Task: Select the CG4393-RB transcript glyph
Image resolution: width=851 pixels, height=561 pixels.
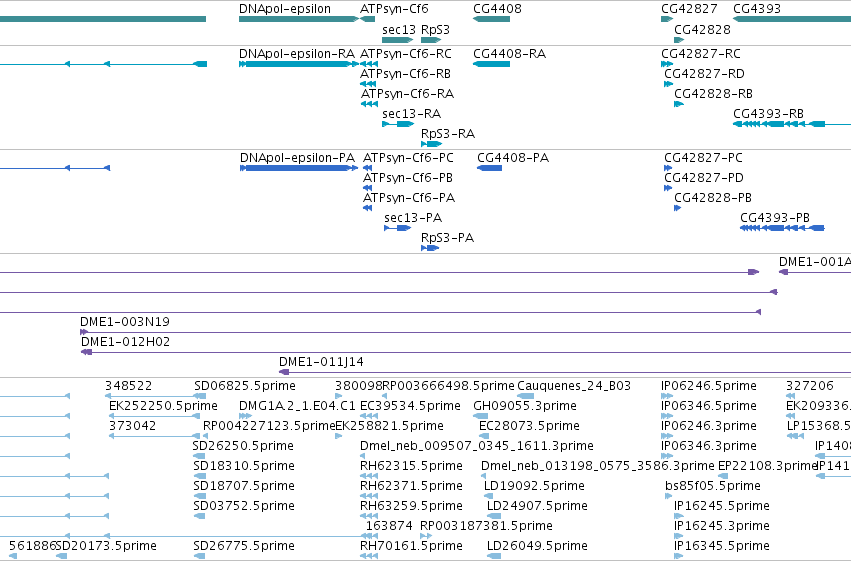Action: coord(779,124)
